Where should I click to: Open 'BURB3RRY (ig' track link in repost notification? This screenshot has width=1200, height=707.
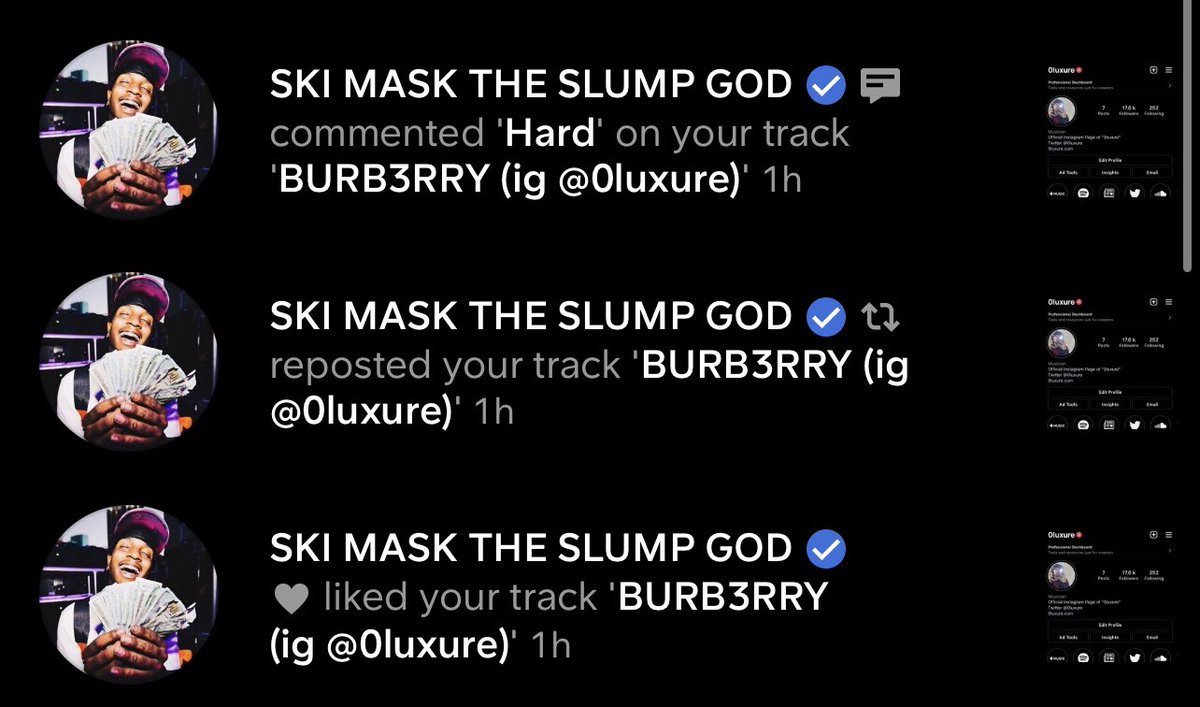[x=770, y=366]
